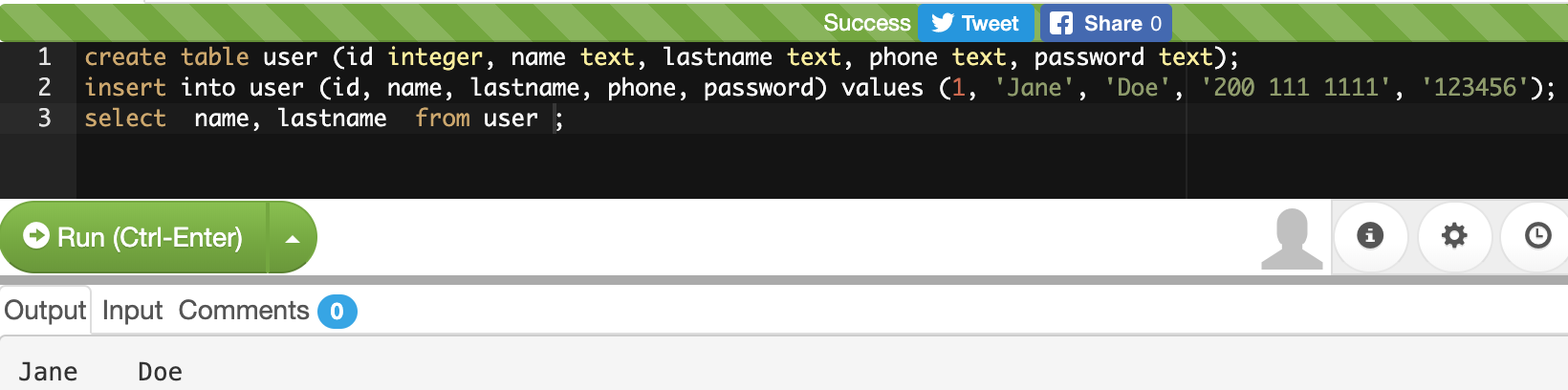The width and height of the screenshot is (1568, 390).
Task: Open the Comments tab
Action: [x=244, y=311]
